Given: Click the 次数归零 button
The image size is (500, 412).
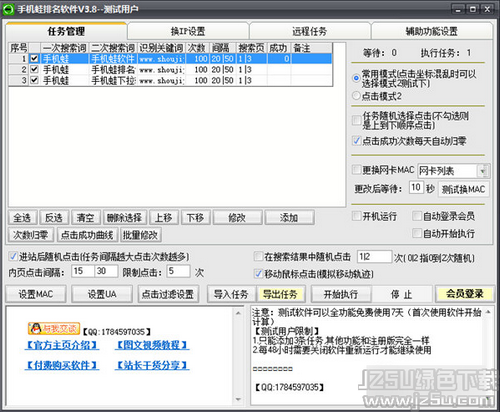Looking at the screenshot, I should (x=30, y=235).
